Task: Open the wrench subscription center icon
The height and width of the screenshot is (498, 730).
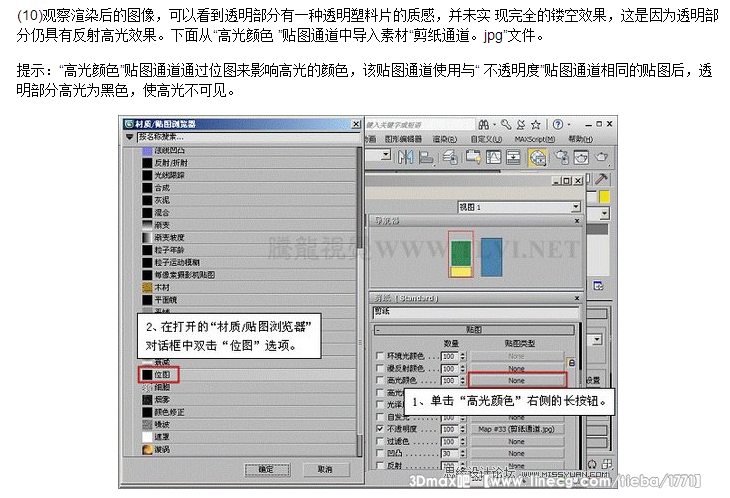Action: coord(506,124)
